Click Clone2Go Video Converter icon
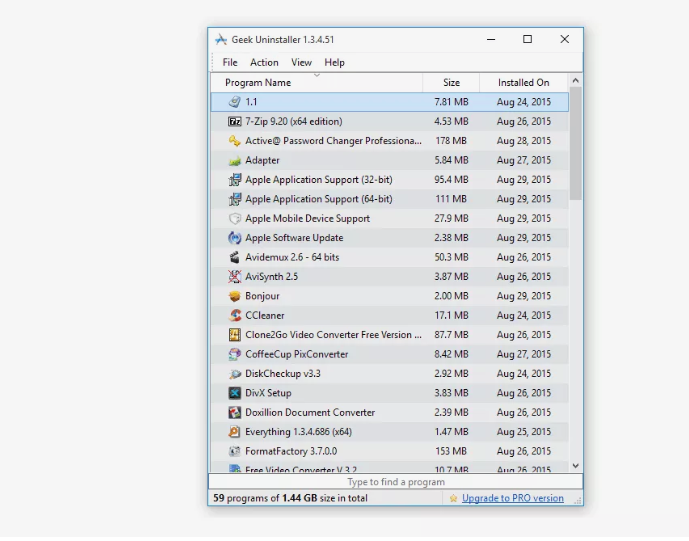This screenshot has height=541, width=689. pyautogui.click(x=235, y=335)
